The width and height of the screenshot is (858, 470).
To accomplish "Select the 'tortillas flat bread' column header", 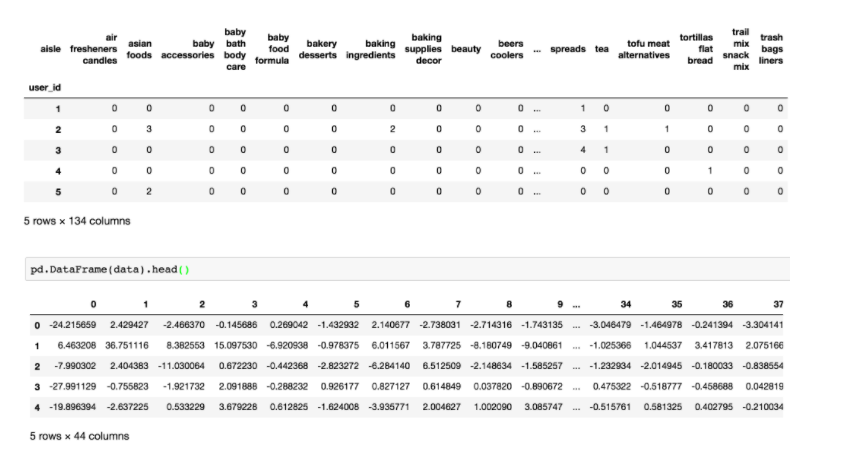I will click(x=696, y=49).
